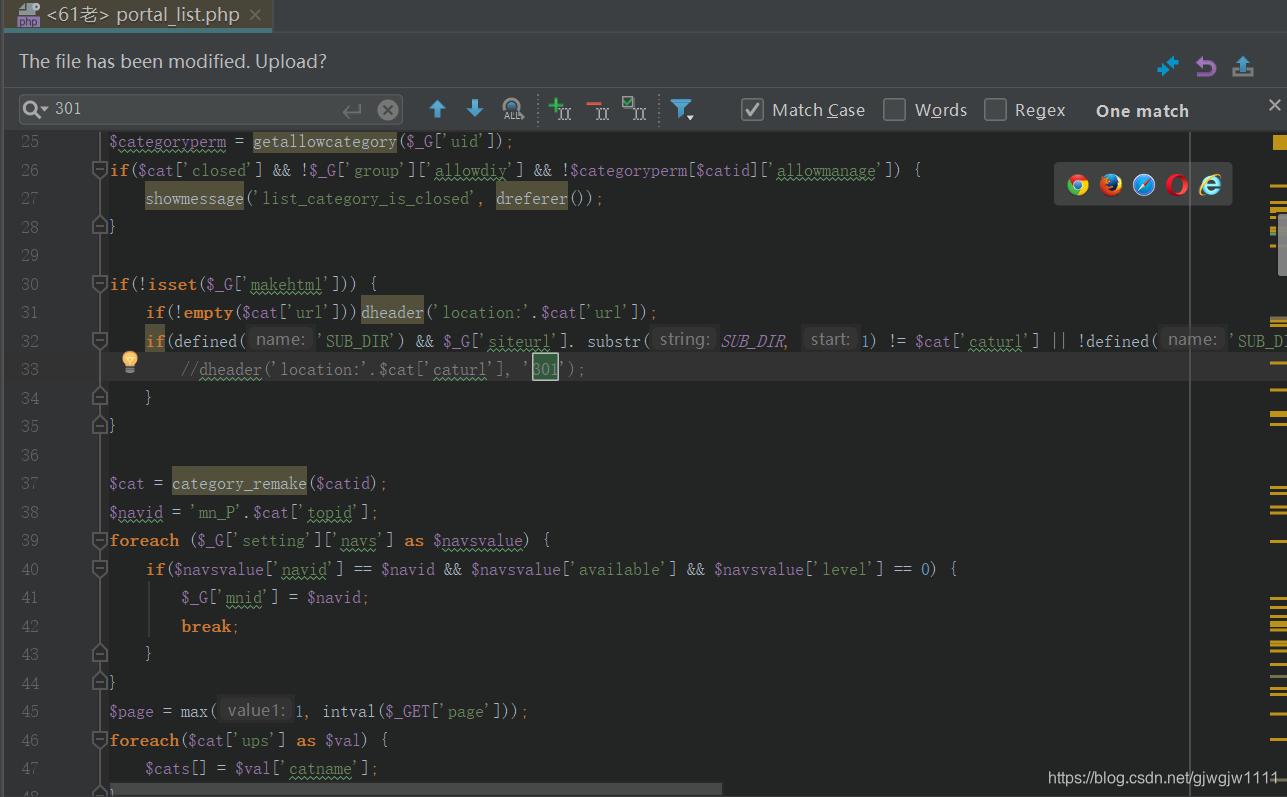This screenshot has width=1287, height=797.
Task: Add selection for next occurrence icon
Action: [560, 109]
